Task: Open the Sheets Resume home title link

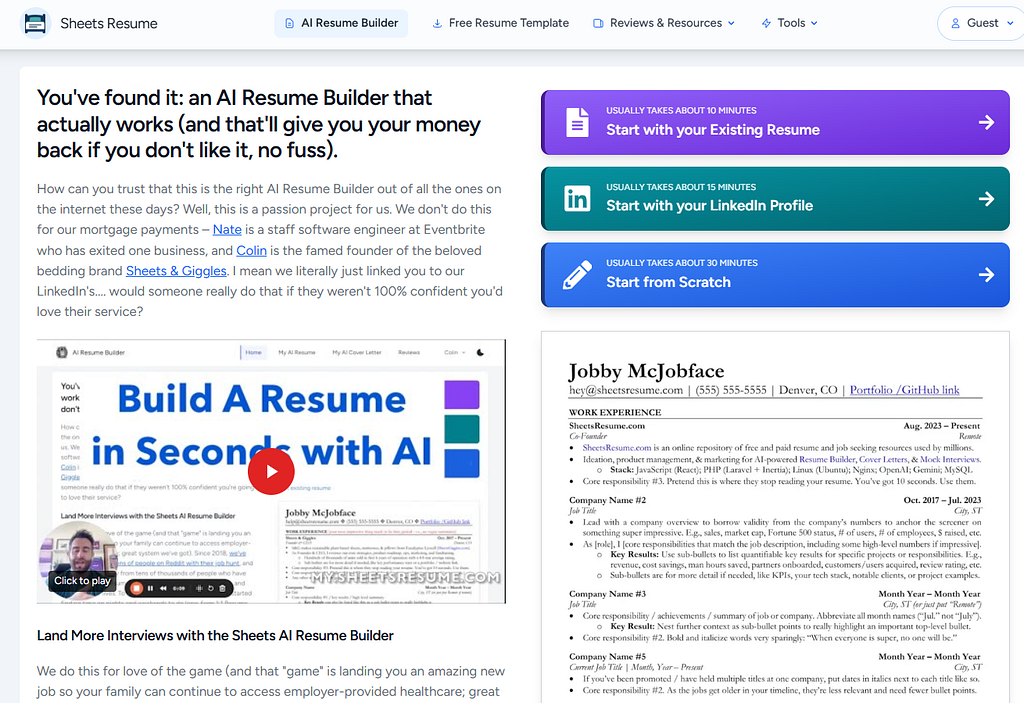Action: (108, 24)
